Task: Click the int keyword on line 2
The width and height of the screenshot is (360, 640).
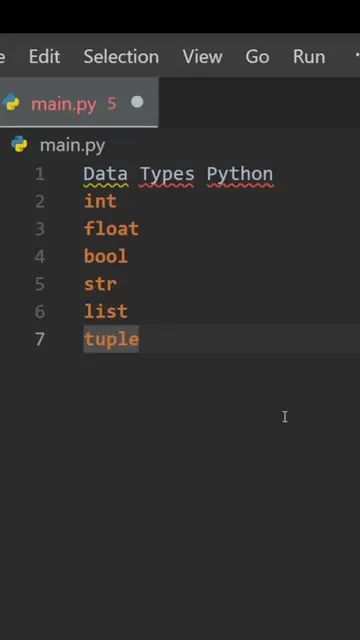Action: [100, 202]
